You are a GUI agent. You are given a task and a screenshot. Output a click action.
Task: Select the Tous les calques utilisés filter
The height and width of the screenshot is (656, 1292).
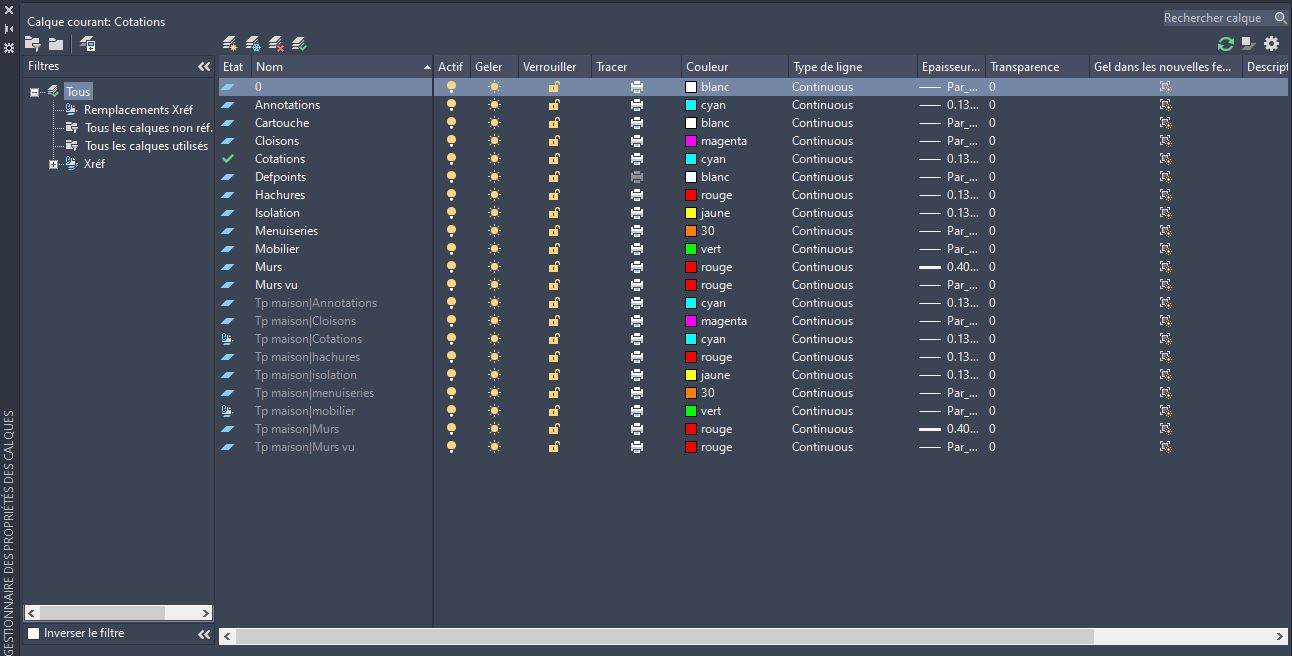146,146
